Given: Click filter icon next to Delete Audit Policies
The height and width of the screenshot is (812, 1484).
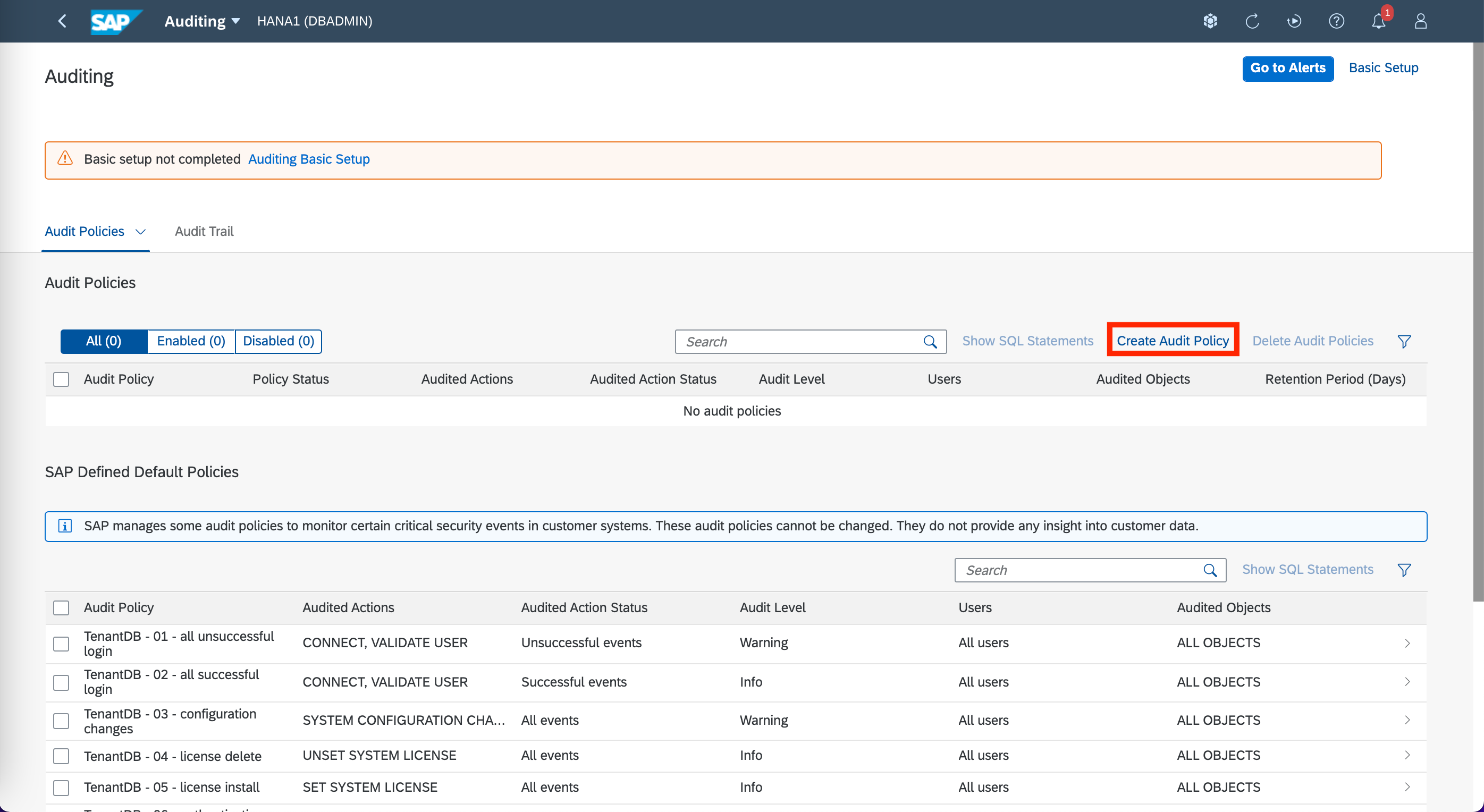Looking at the screenshot, I should [1404, 342].
